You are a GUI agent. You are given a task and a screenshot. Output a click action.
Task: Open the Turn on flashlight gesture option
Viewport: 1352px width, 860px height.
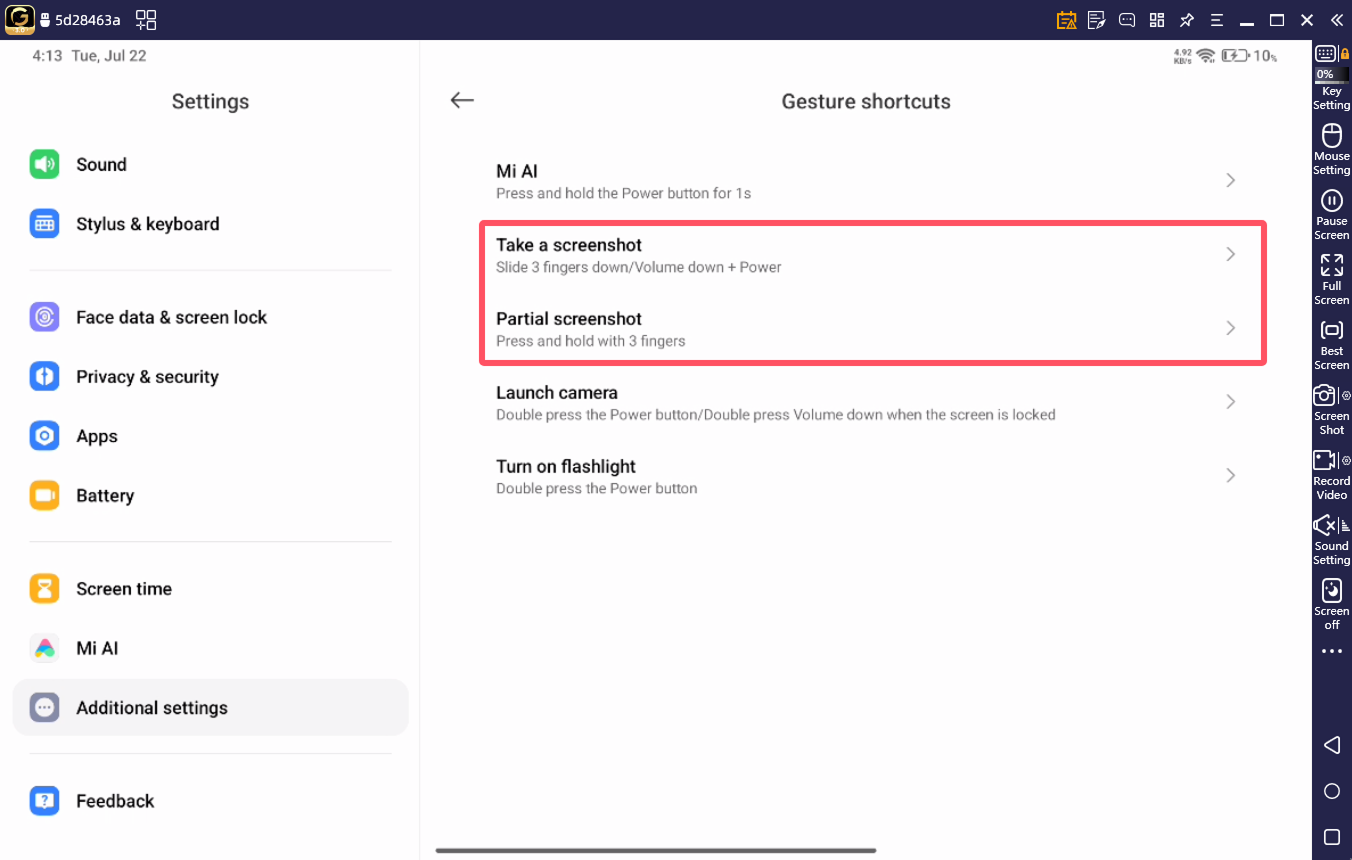866,476
